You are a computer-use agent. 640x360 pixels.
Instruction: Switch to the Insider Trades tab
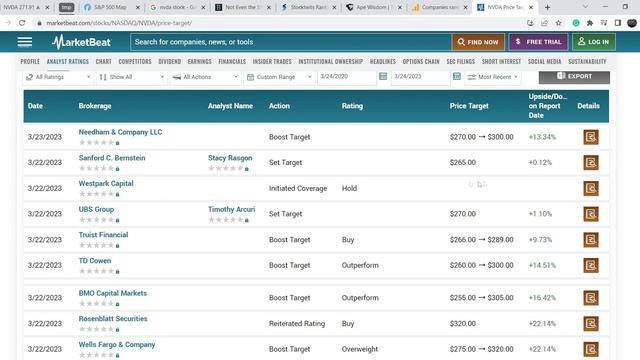272,62
